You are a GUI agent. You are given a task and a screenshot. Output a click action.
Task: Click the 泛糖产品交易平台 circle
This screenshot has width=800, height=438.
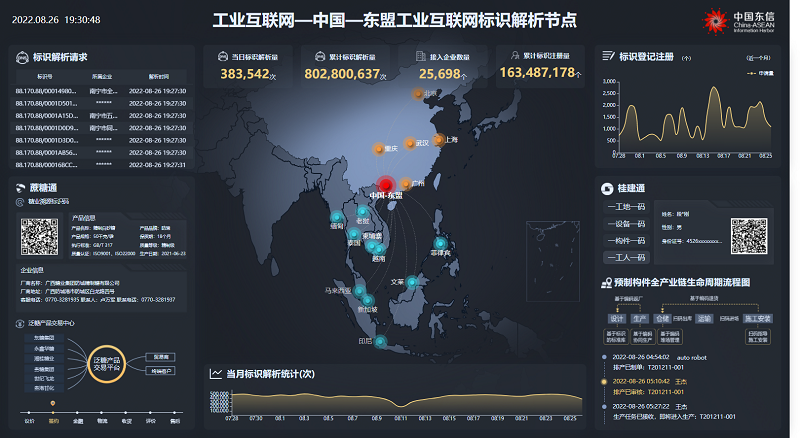coord(107,363)
